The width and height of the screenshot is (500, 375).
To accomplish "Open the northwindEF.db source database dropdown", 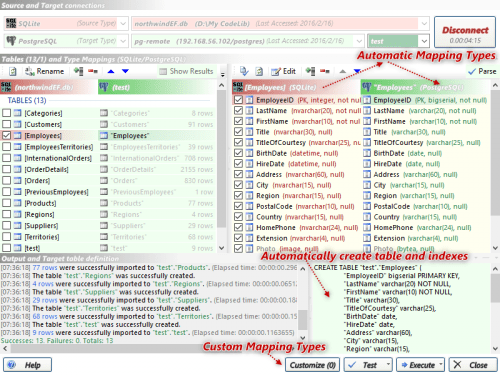I will pyautogui.click(x=424, y=24).
